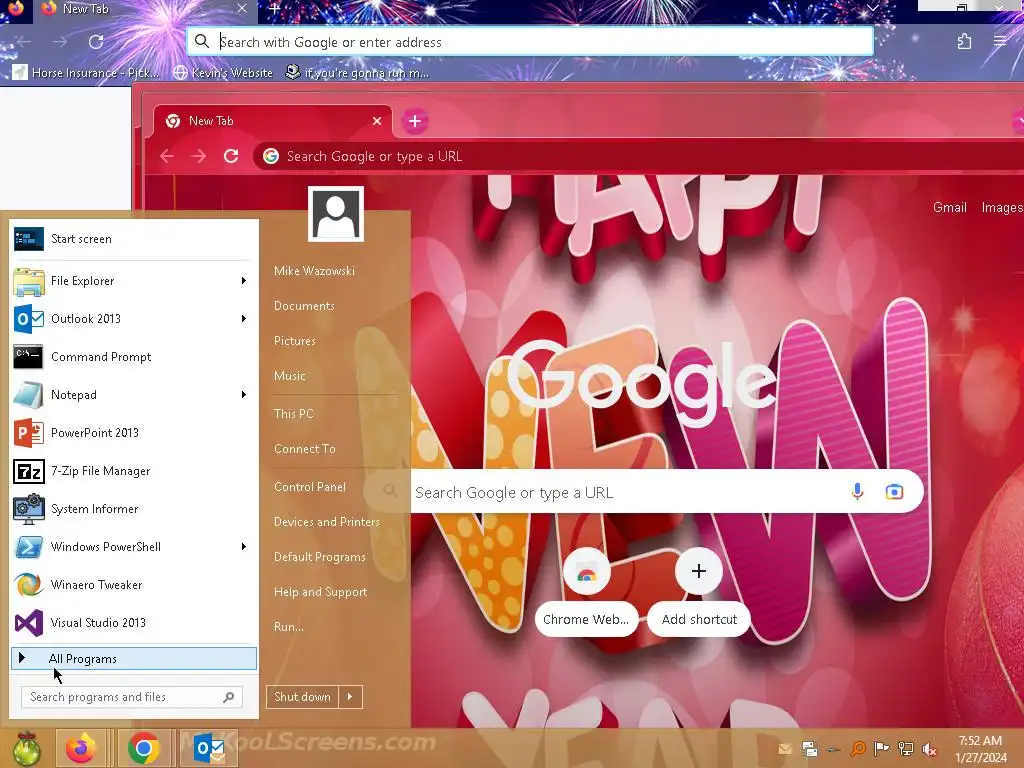Screen dimensions: 1024x768
Task: Open Documents from start menu
Action: tap(304, 306)
